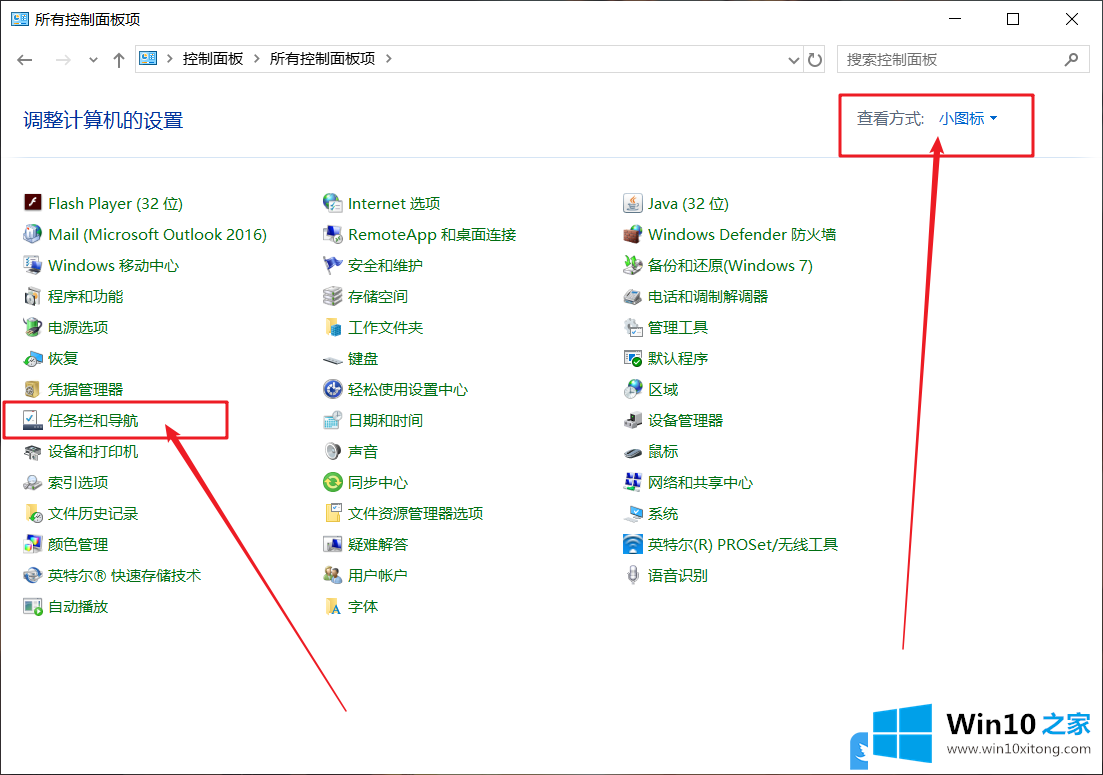The image size is (1103, 775).
Task: Open the 英特尔® 快速存储技术 link
Action: [125, 575]
